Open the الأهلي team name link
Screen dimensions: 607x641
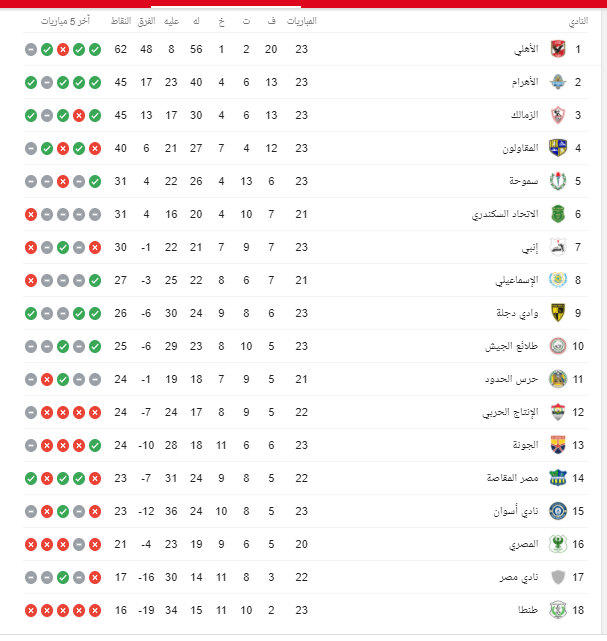tap(526, 49)
